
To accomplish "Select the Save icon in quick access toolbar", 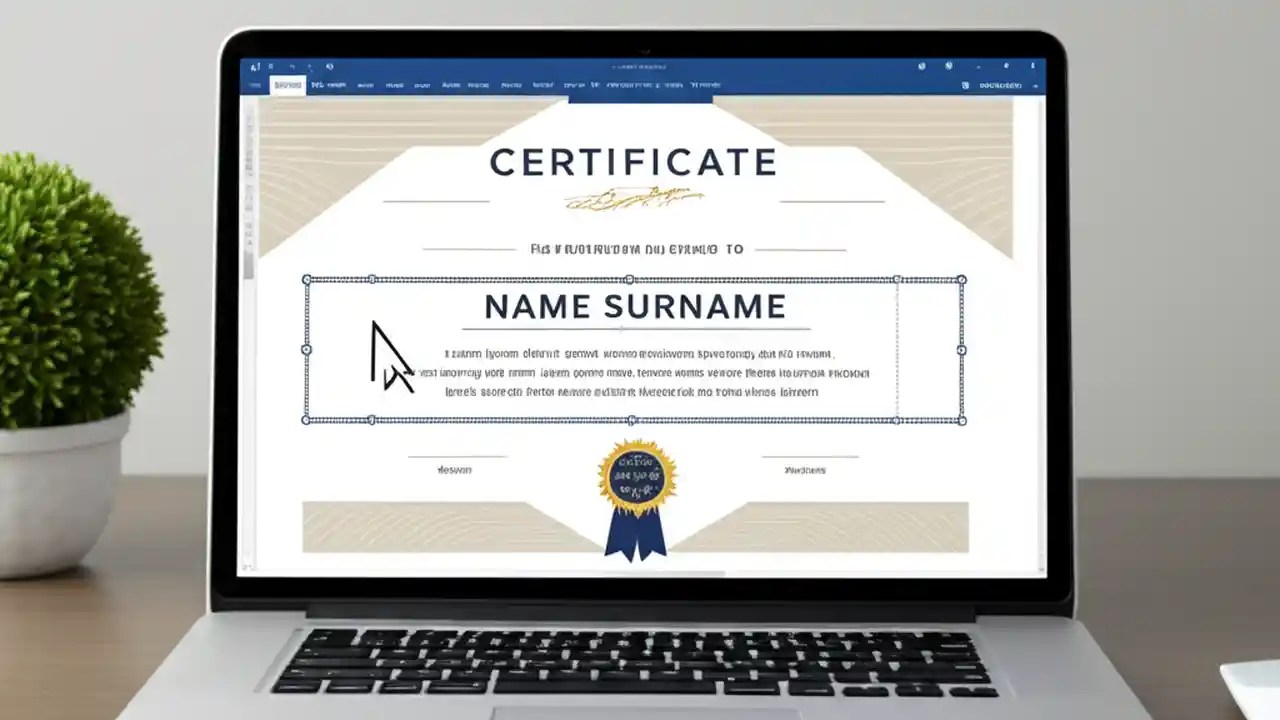I will [270, 66].
